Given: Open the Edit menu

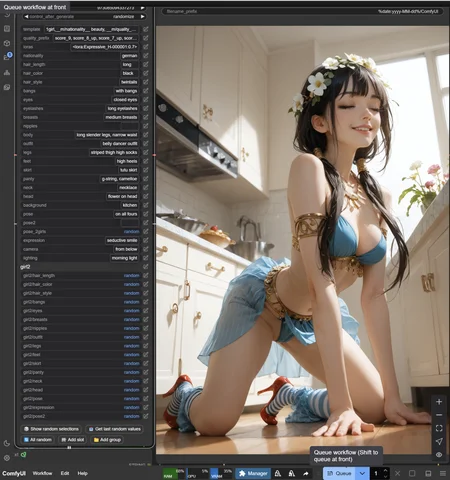Looking at the screenshot, I should tap(65, 473).
